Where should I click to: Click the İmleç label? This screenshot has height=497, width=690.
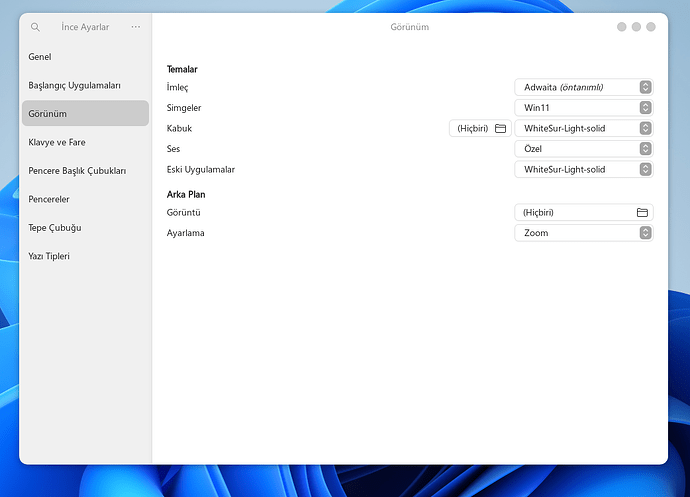tap(177, 87)
